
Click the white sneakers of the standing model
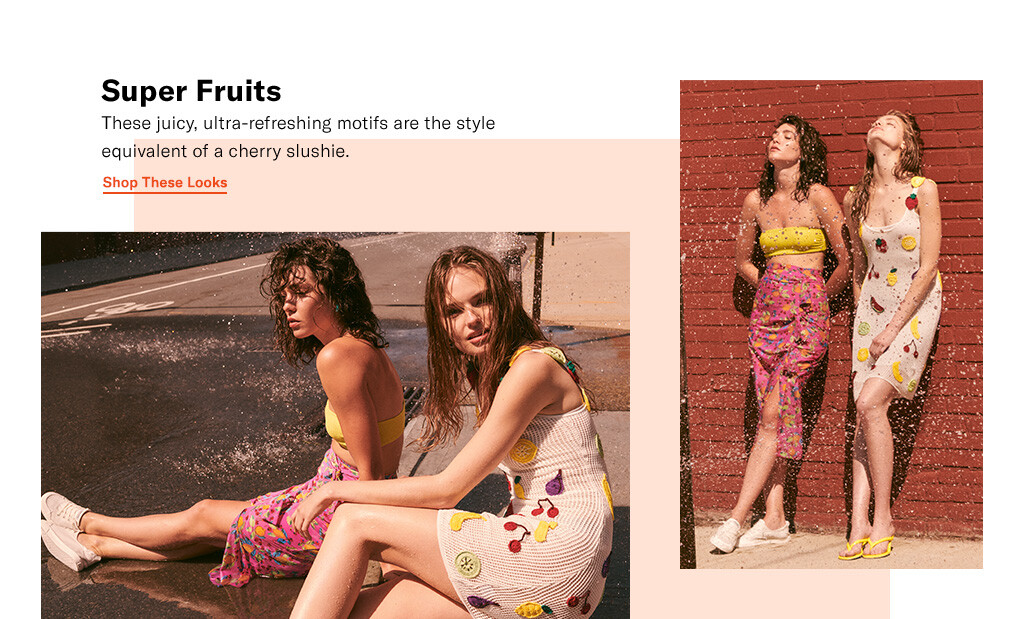(748, 533)
